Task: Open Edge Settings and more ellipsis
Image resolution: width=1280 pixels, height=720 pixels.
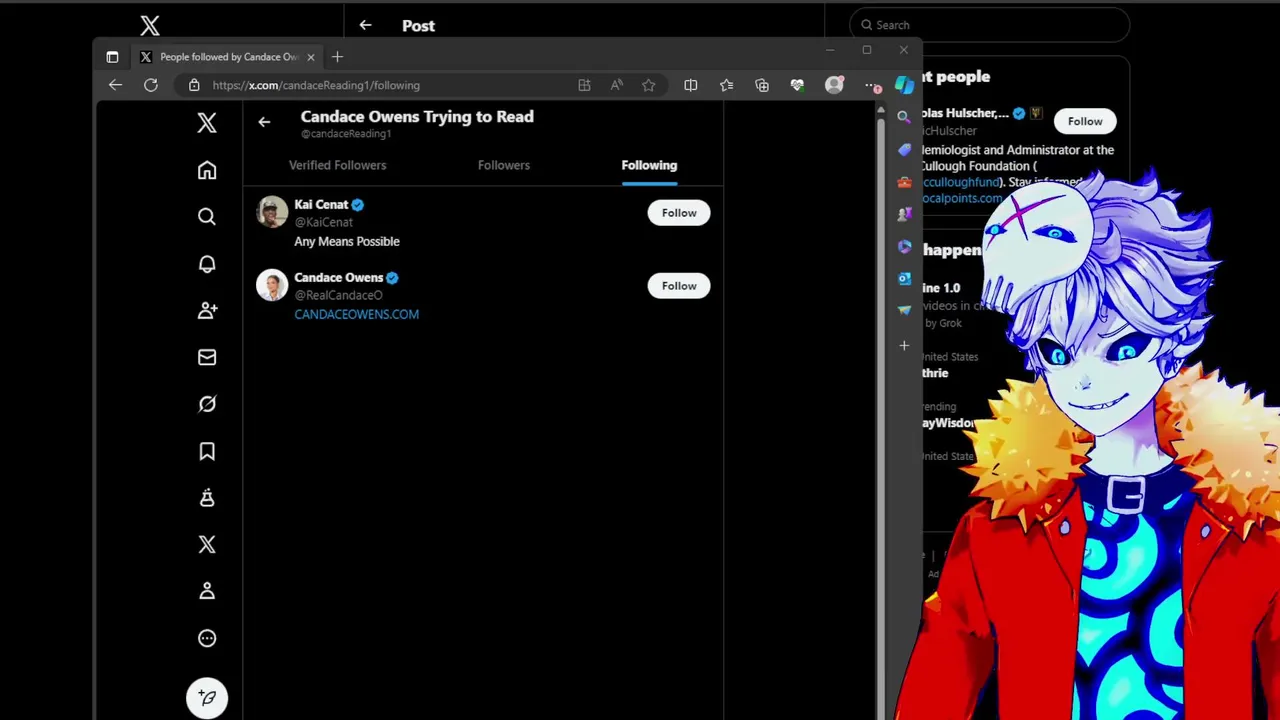Action: point(872,85)
